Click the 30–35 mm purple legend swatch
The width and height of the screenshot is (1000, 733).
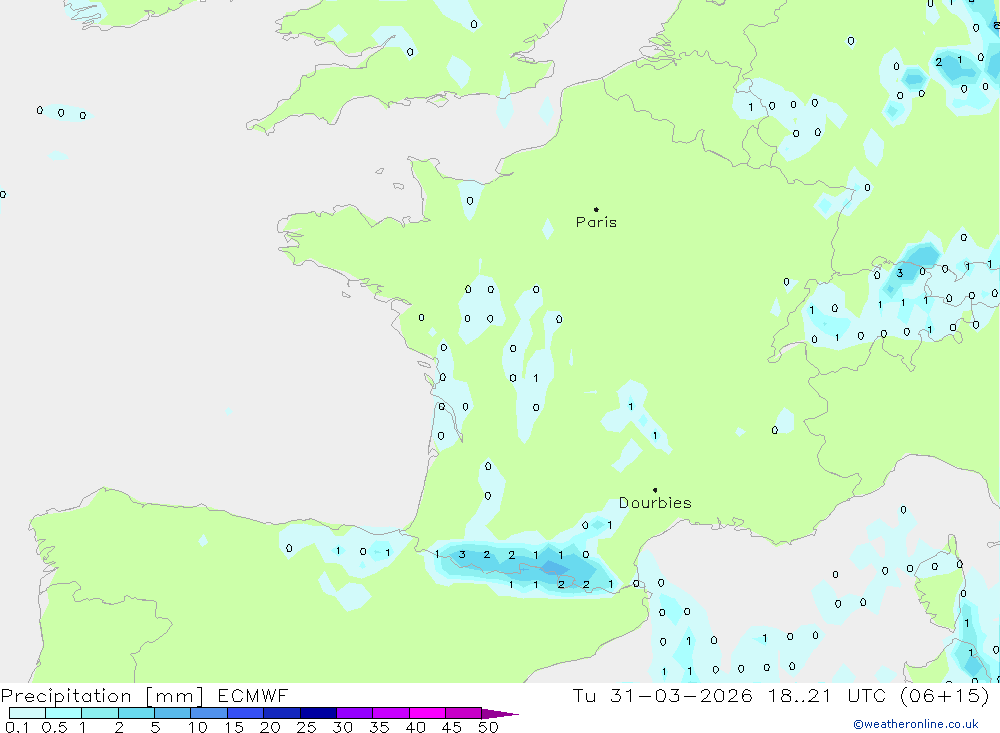pos(355,713)
